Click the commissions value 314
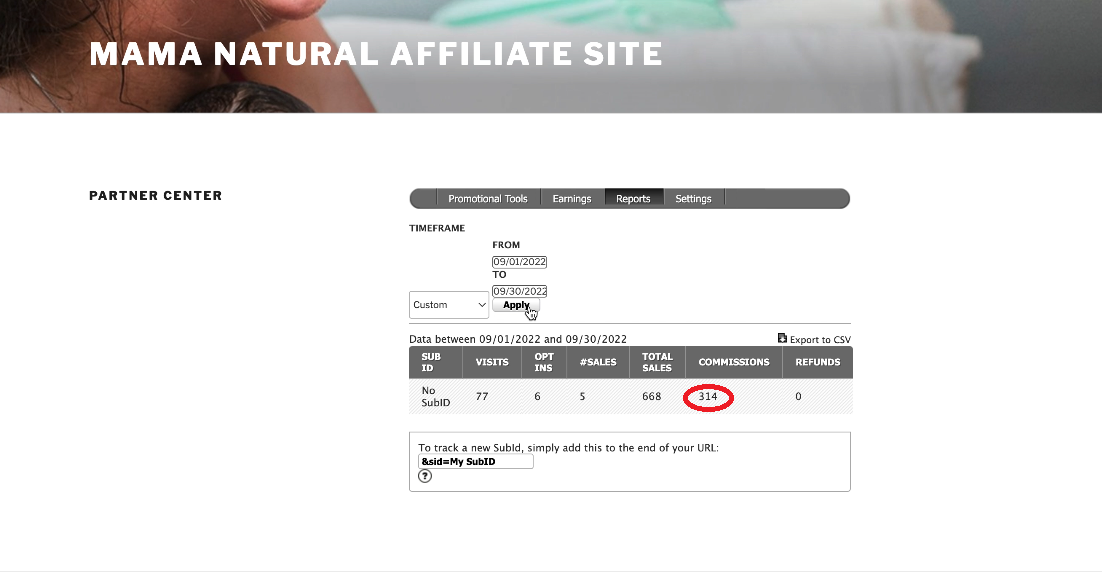This screenshot has height=579, width=1102. point(708,396)
